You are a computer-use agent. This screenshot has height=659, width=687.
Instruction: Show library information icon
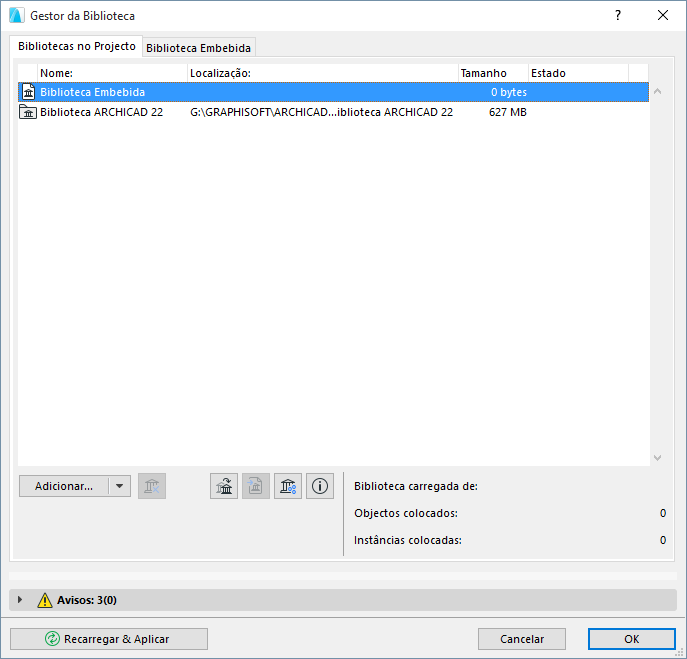[320, 486]
